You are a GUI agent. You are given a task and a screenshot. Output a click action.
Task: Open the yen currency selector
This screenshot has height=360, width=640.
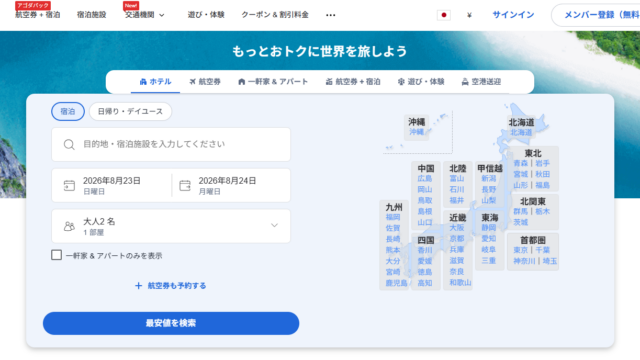pyautogui.click(x=469, y=15)
